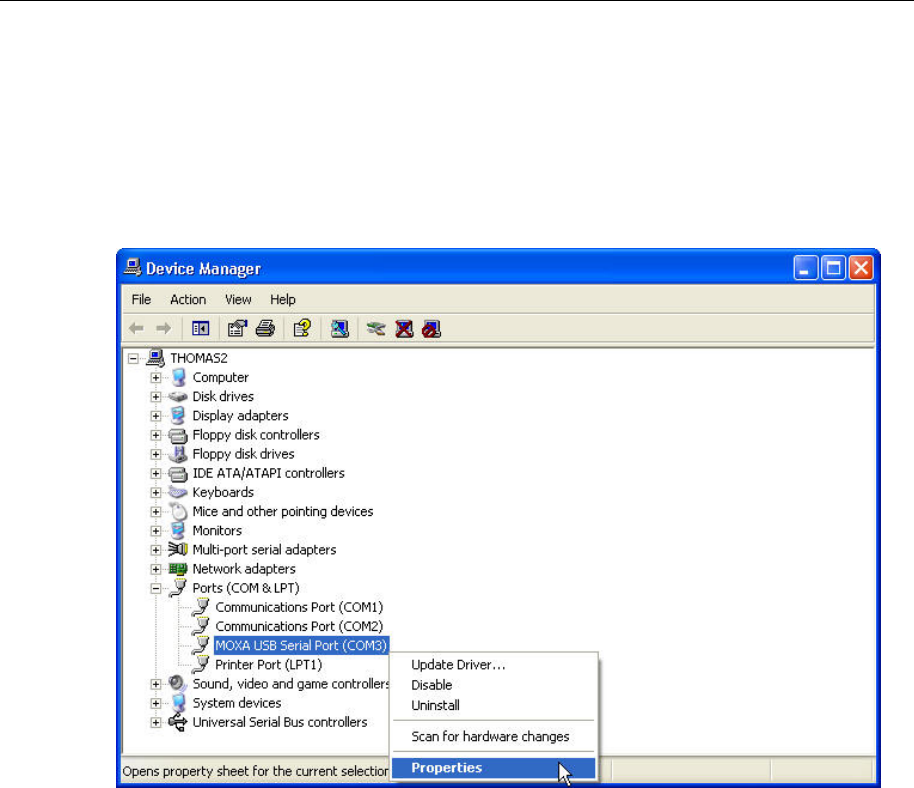
Task: Expand the Display adapters node
Action: click(156, 416)
